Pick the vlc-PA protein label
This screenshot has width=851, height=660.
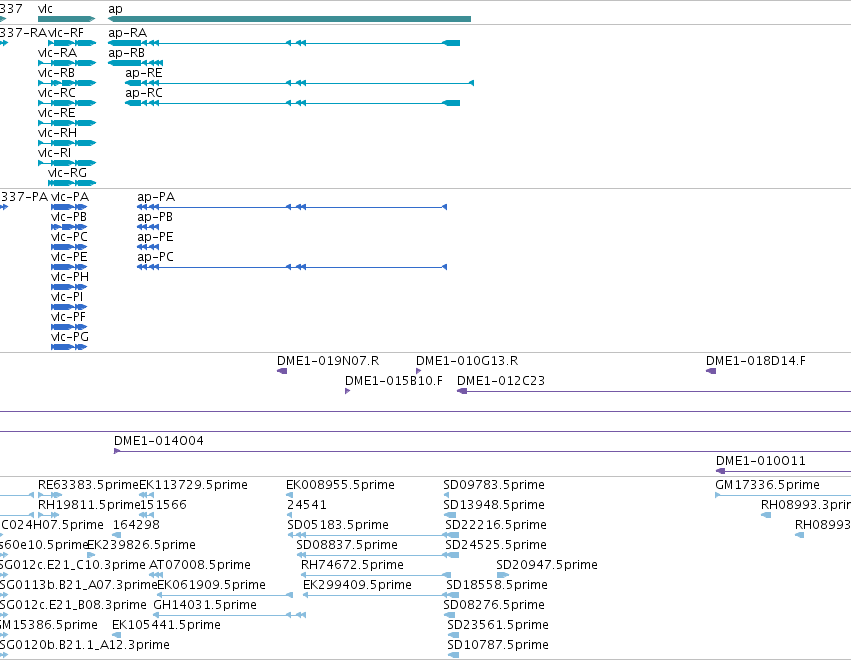pyautogui.click(x=70, y=196)
